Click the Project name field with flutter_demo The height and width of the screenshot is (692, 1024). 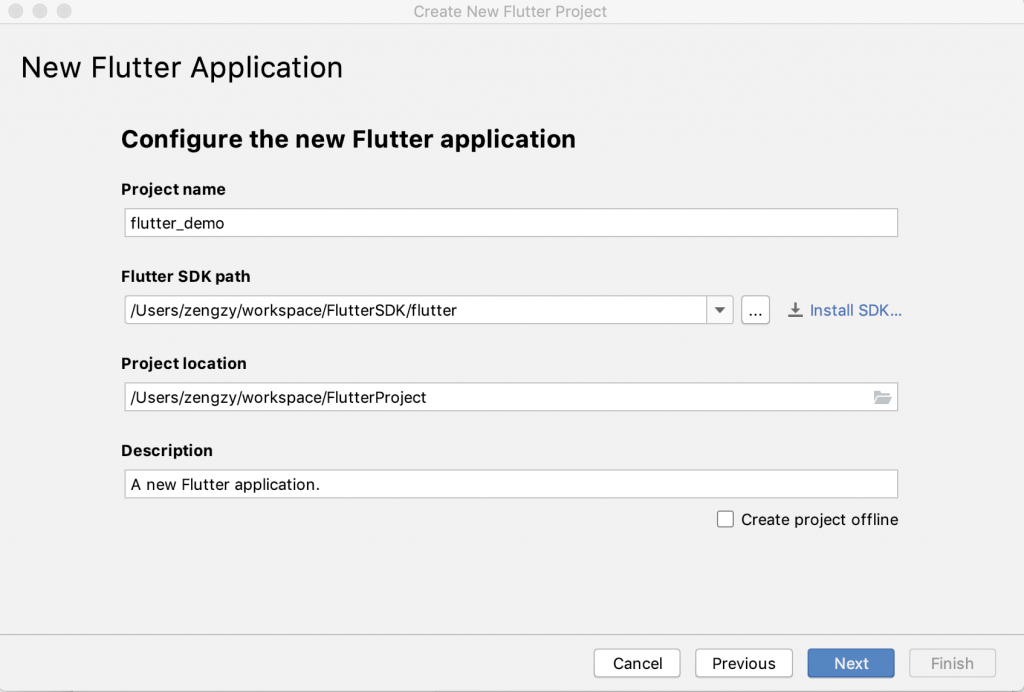[510, 223]
